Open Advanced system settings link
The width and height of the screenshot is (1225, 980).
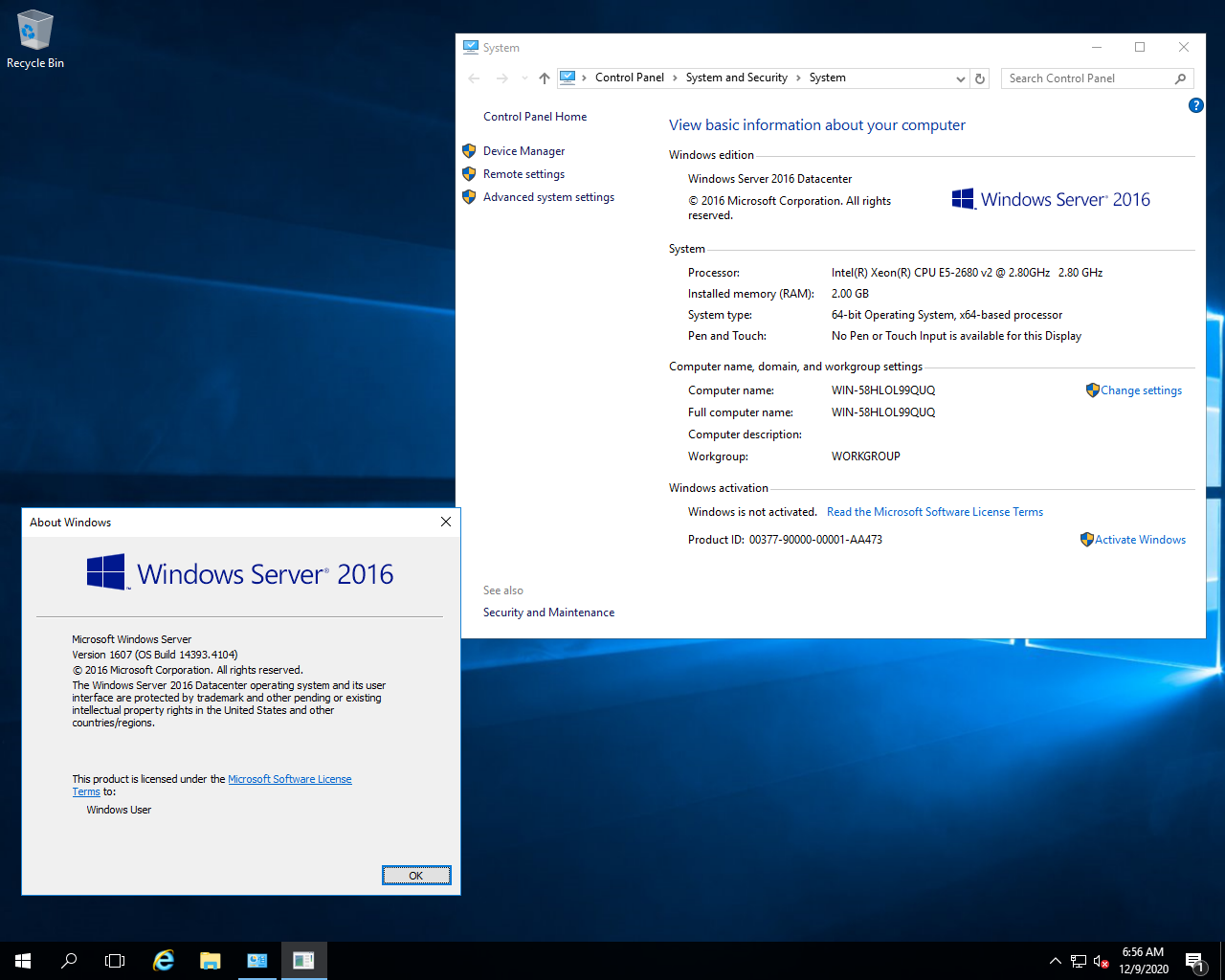click(548, 197)
